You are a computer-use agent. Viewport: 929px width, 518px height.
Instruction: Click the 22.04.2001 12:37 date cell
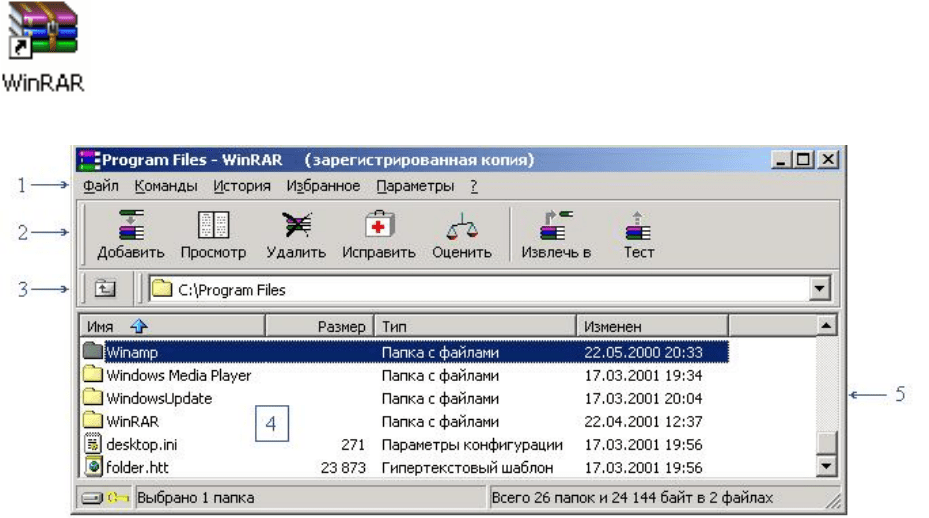point(643,421)
